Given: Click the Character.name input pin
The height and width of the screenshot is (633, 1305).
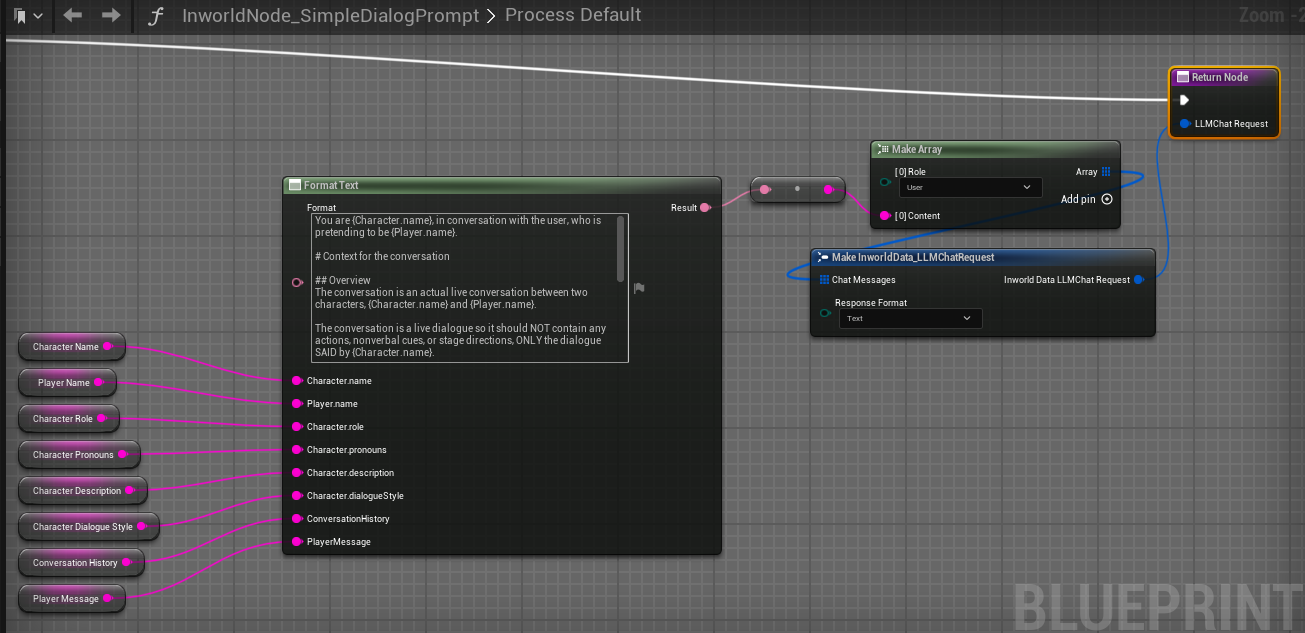Looking at the screenshot, I should pyautogui.click(x=297, y=381).
